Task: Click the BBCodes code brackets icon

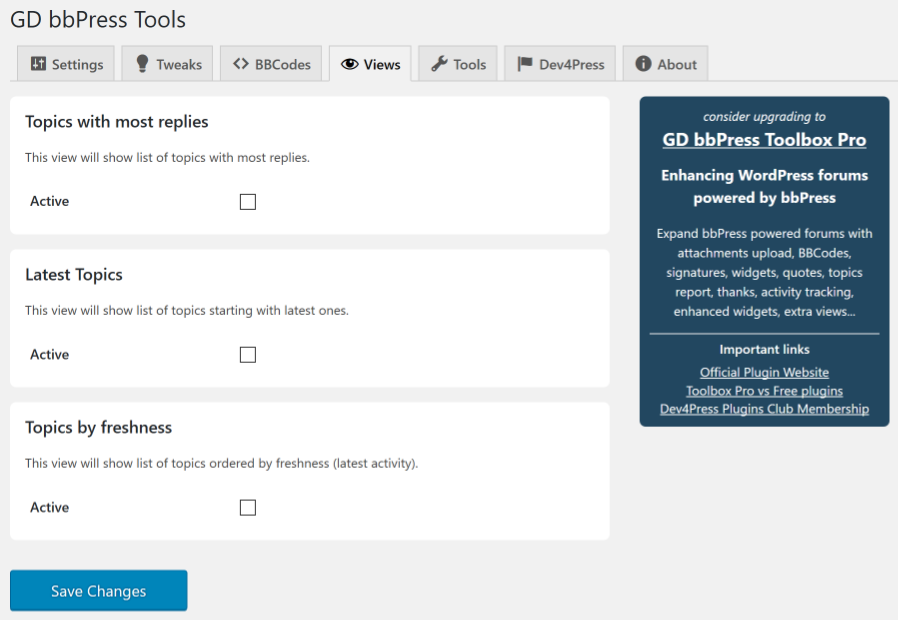Action: (x=241, y=64)
